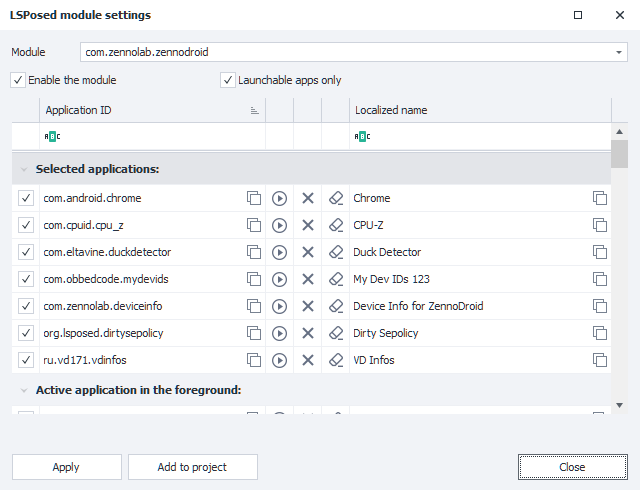640x490 pixels.
Task: Apply the module settings
Action: tap(67, 467)
